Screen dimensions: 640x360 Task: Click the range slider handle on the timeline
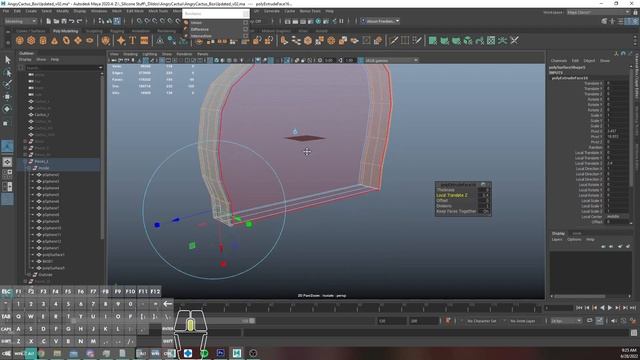[x=252, y=321]
